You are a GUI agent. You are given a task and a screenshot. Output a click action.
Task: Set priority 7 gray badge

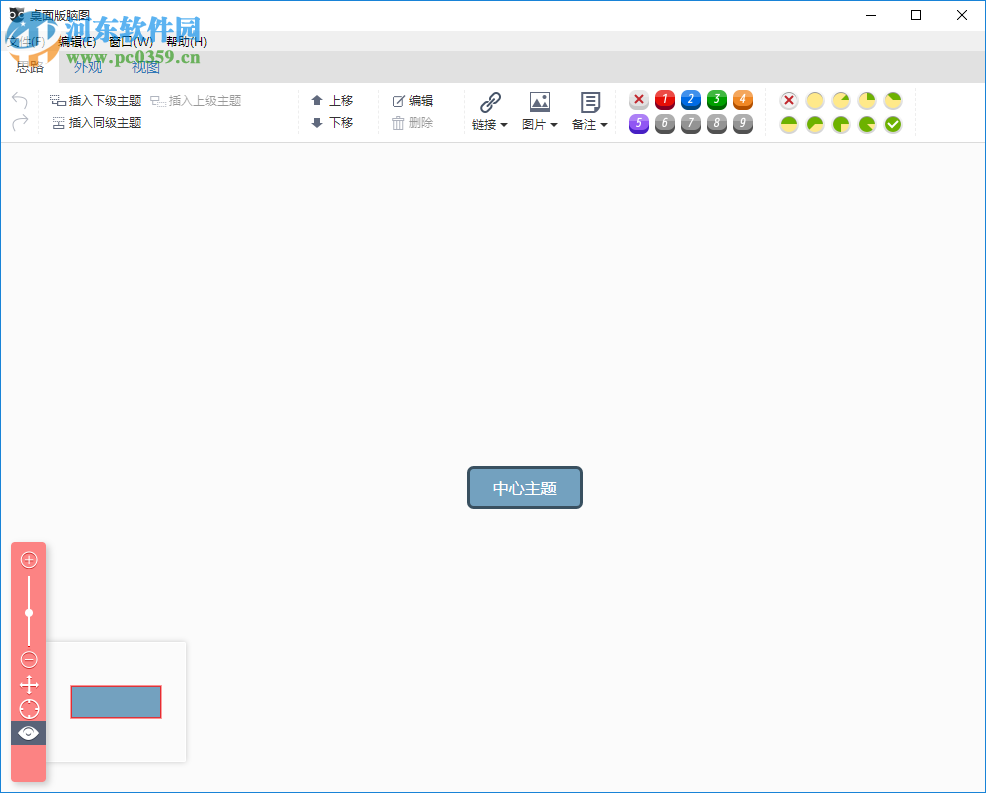(x=690, y=124)
